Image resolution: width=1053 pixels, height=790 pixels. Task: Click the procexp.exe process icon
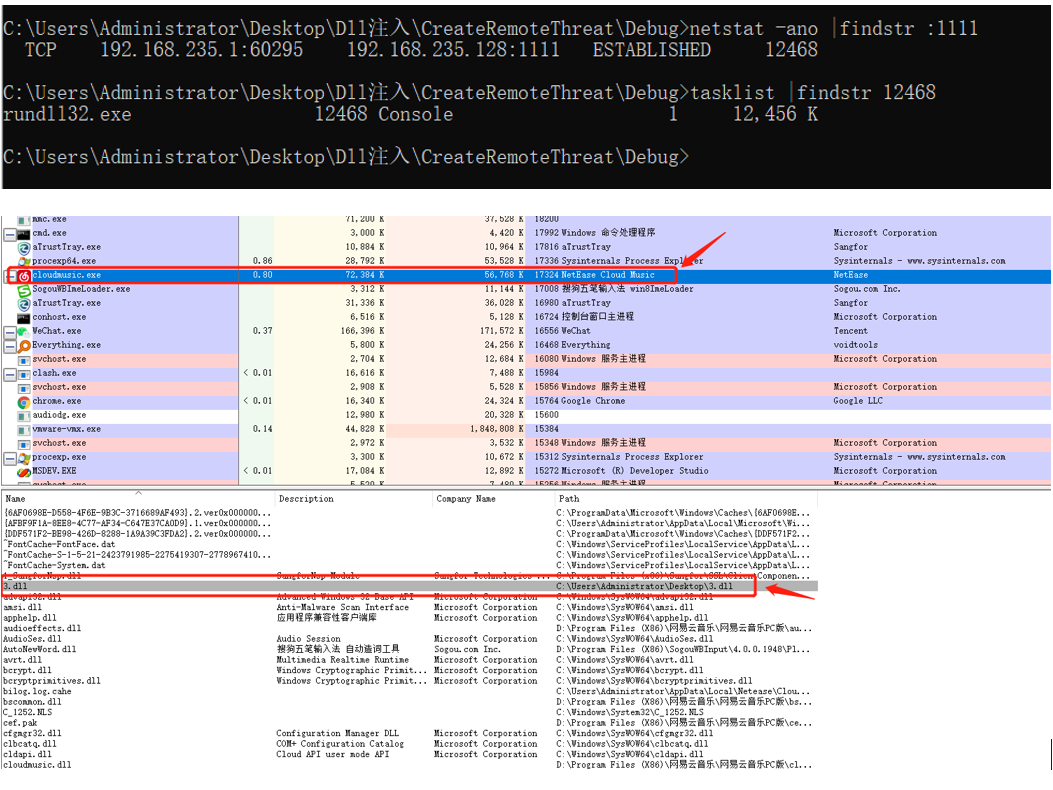coord(24,457)
